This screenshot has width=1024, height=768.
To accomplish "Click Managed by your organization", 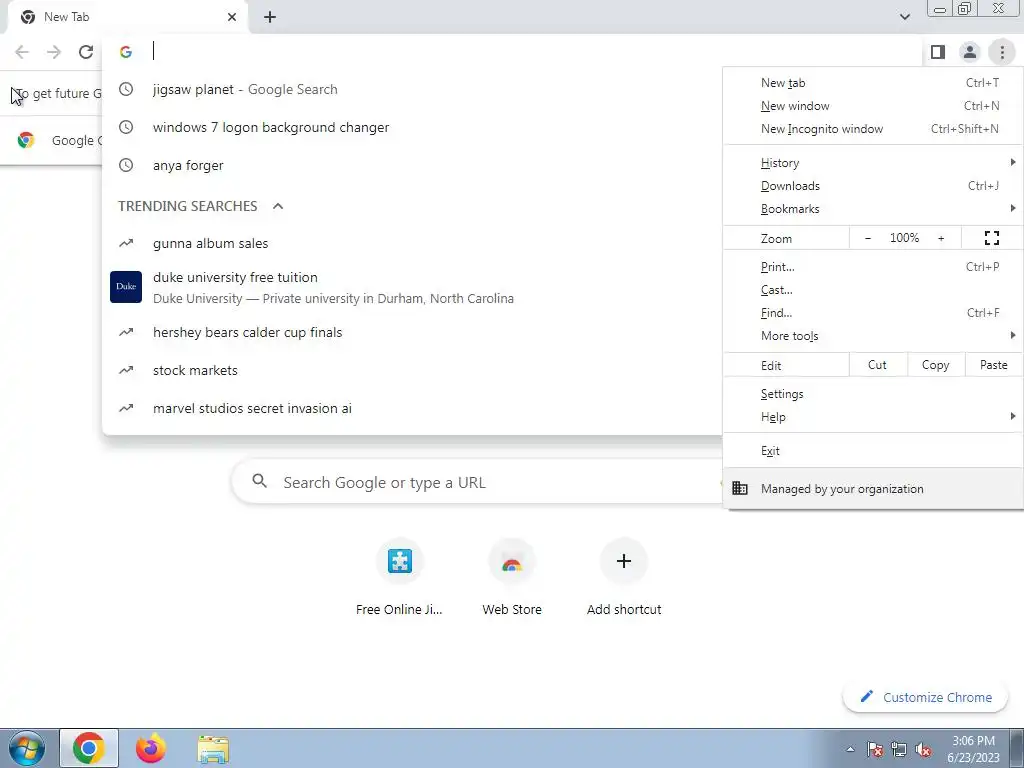I will [x=873, y=488].
